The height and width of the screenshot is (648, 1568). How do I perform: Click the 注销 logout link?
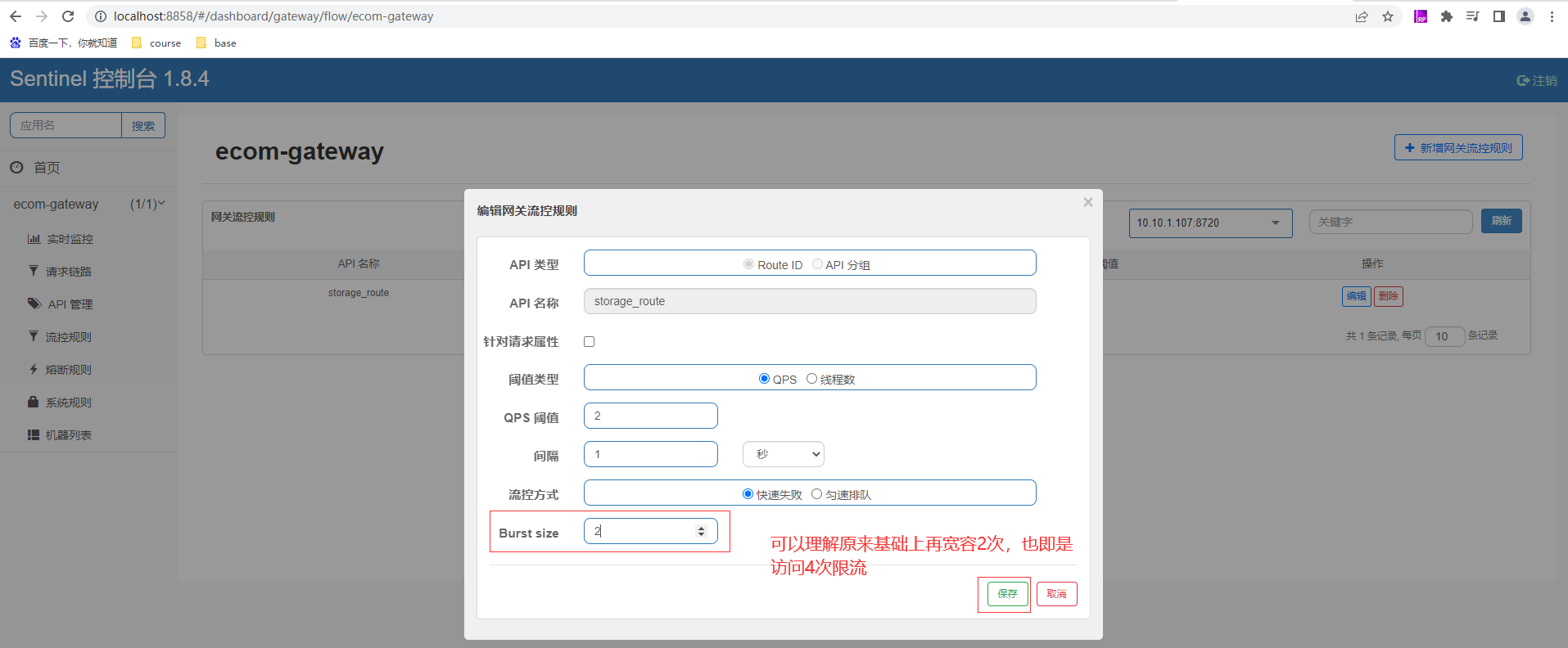[x=1537, y=80]
